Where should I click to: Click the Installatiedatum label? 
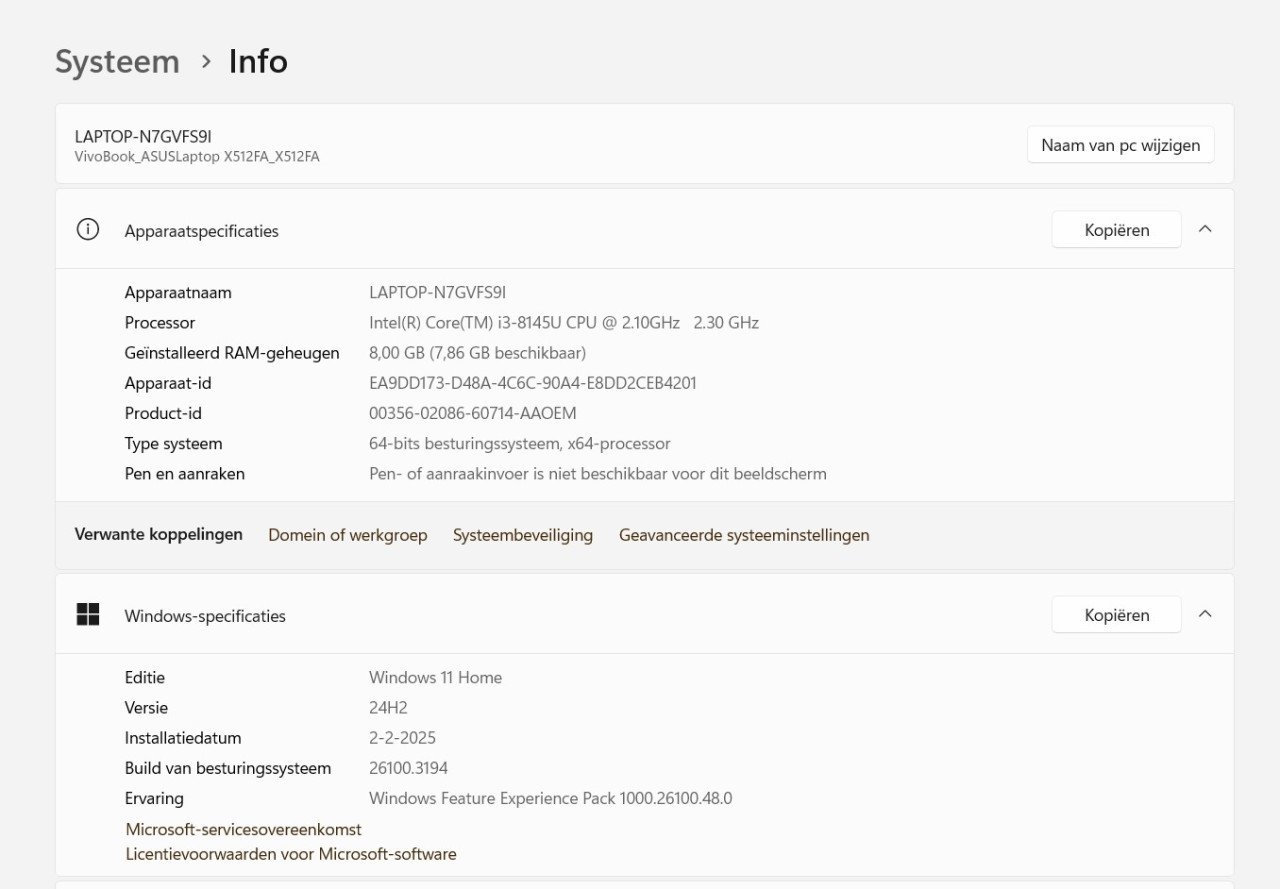click(183, 738)
